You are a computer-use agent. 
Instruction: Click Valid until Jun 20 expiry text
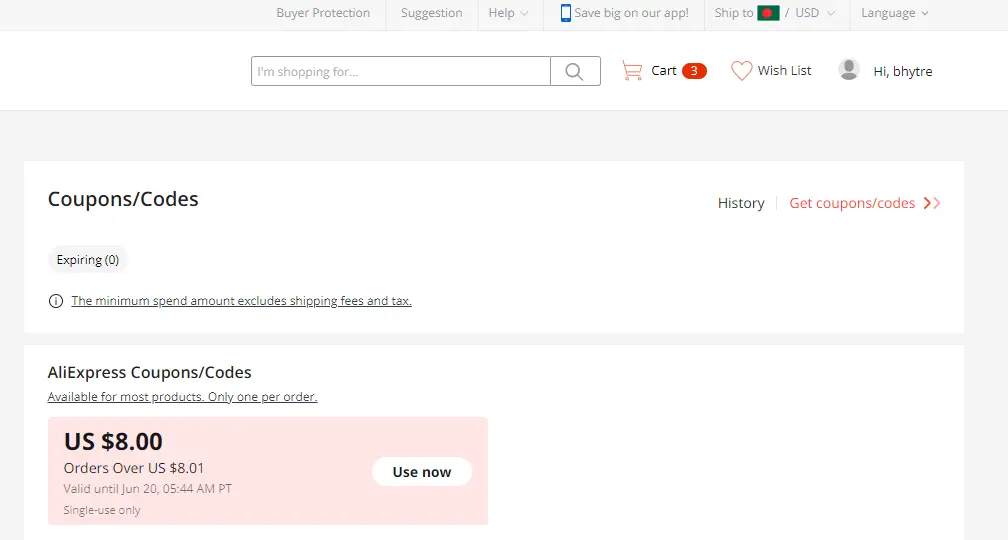point(148,489)
